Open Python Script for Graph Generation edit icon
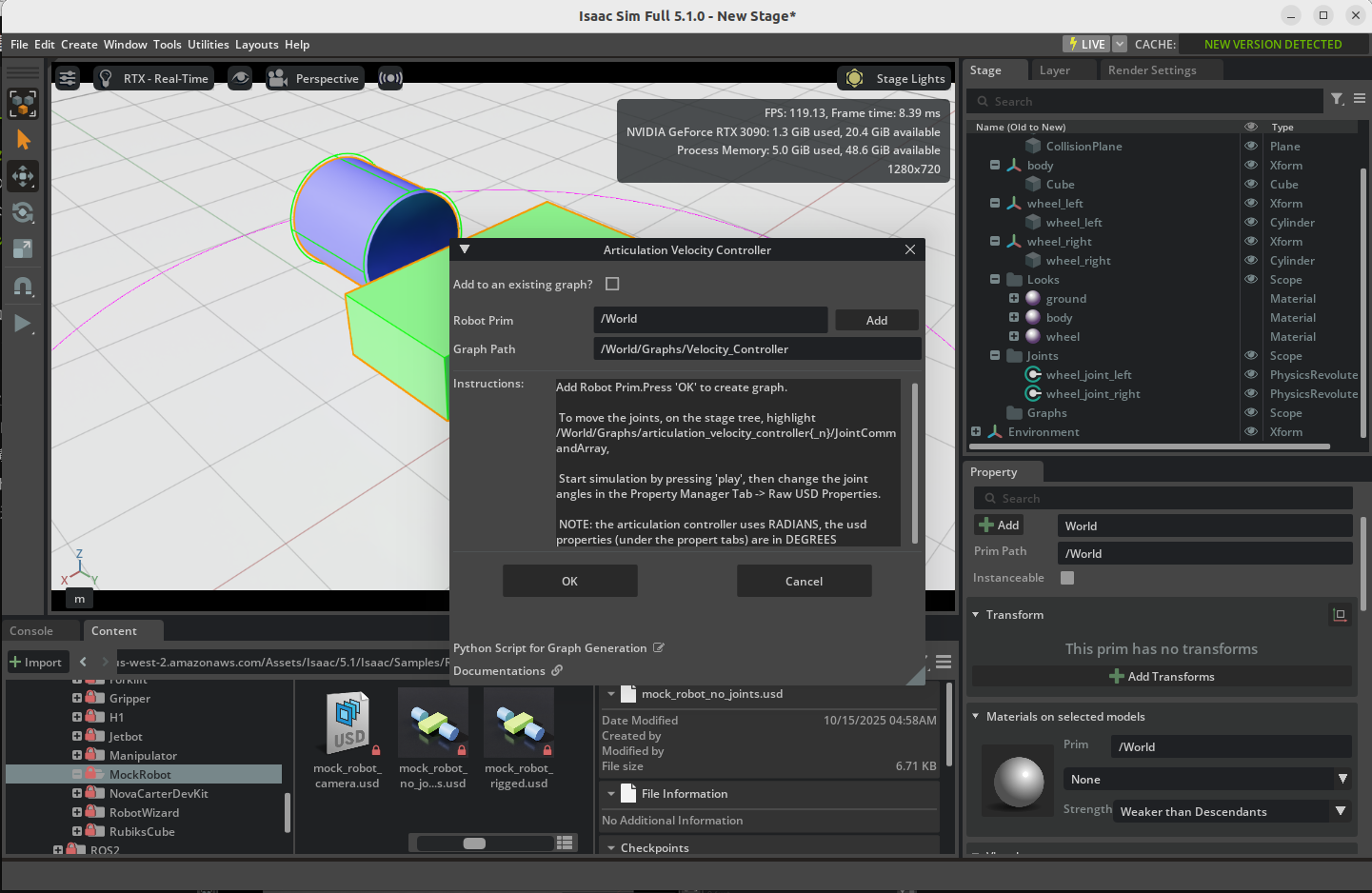Viewport: 1372px width, 893px height. [x=658, y=648]
